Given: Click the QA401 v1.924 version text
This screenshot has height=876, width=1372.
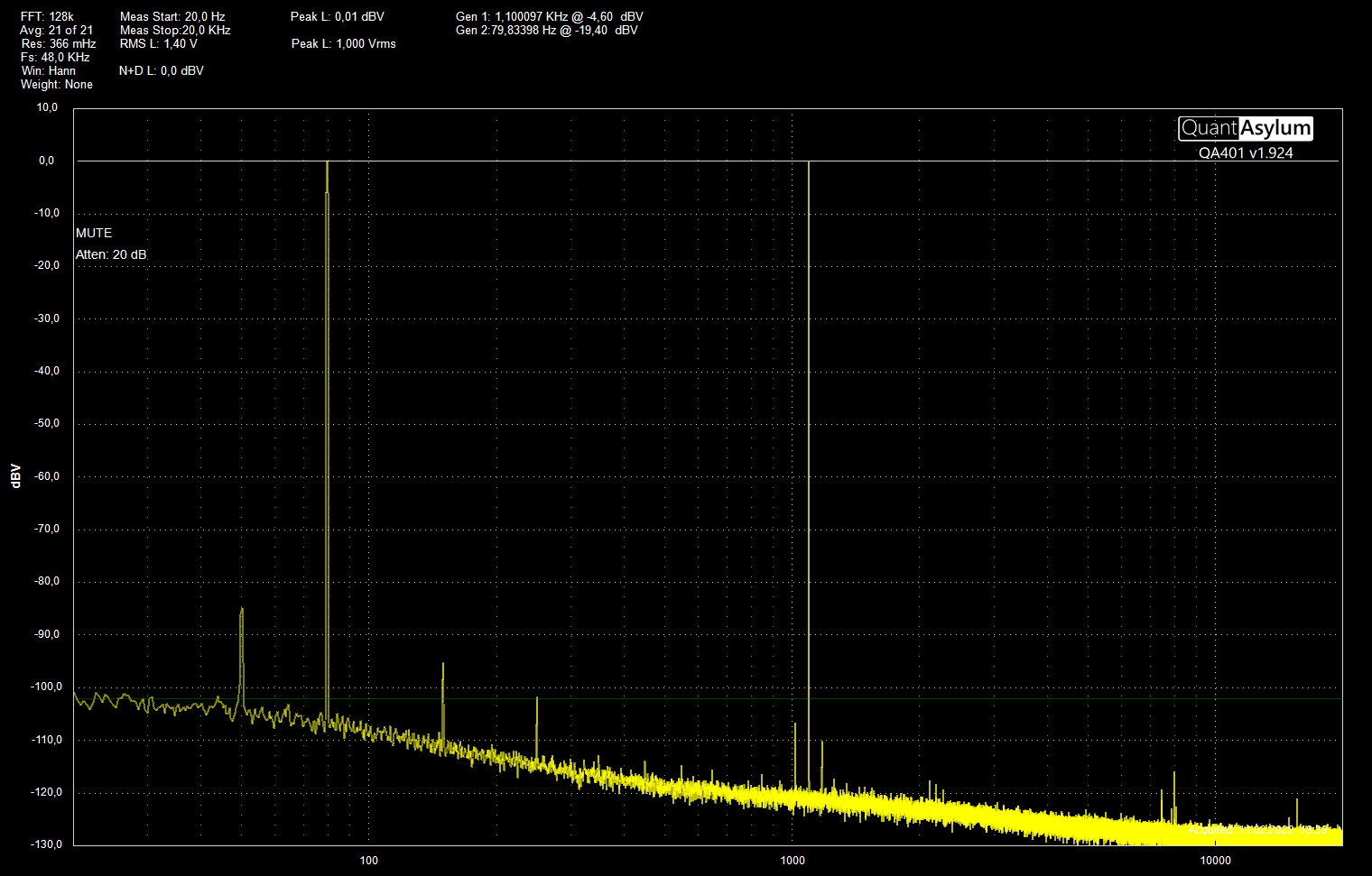Looking at the screenshot, I should click(1246, 152).
